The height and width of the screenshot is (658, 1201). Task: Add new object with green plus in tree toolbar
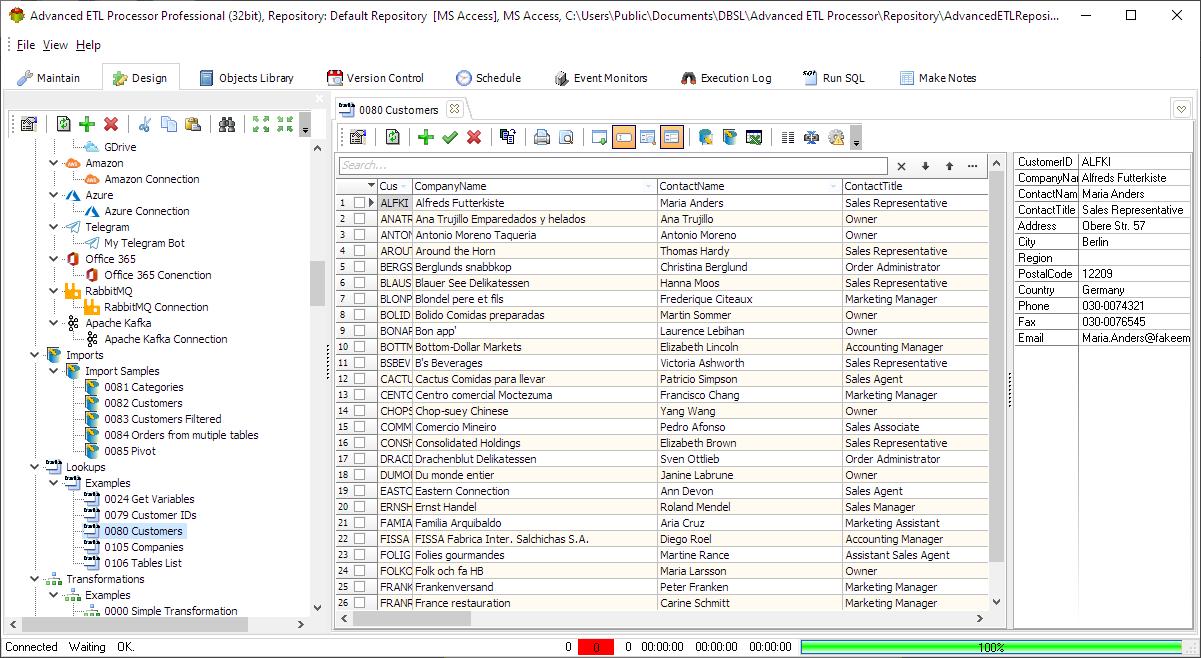tap(87, 124)
